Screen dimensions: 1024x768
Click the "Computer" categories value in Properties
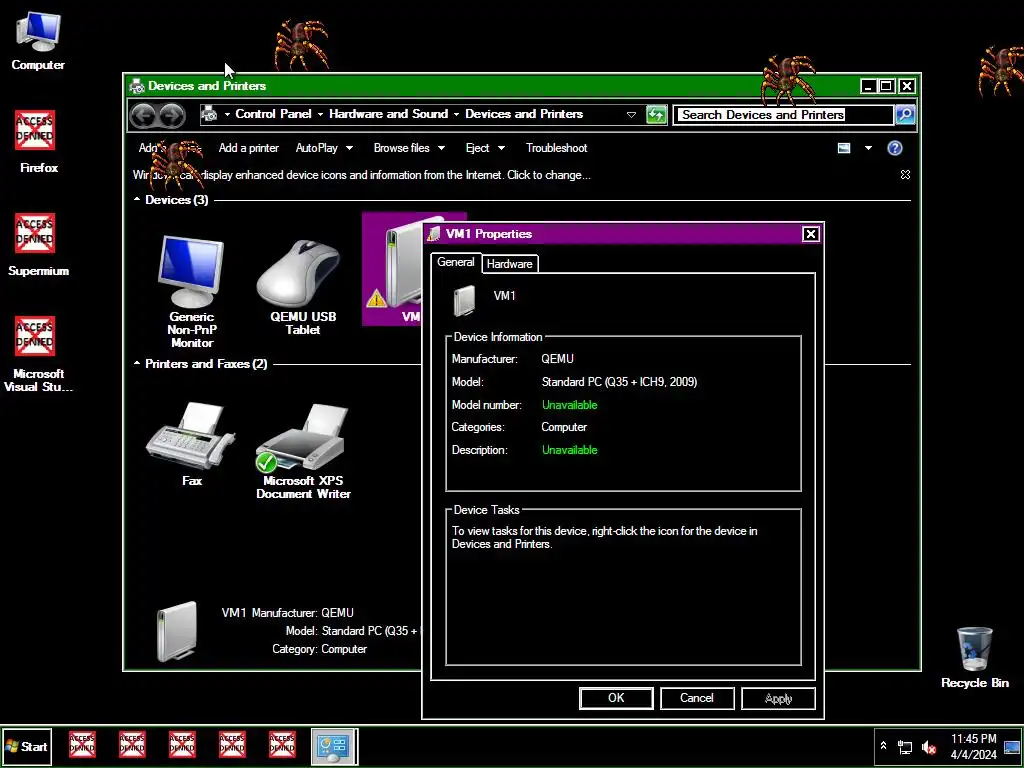click(564, 427)
